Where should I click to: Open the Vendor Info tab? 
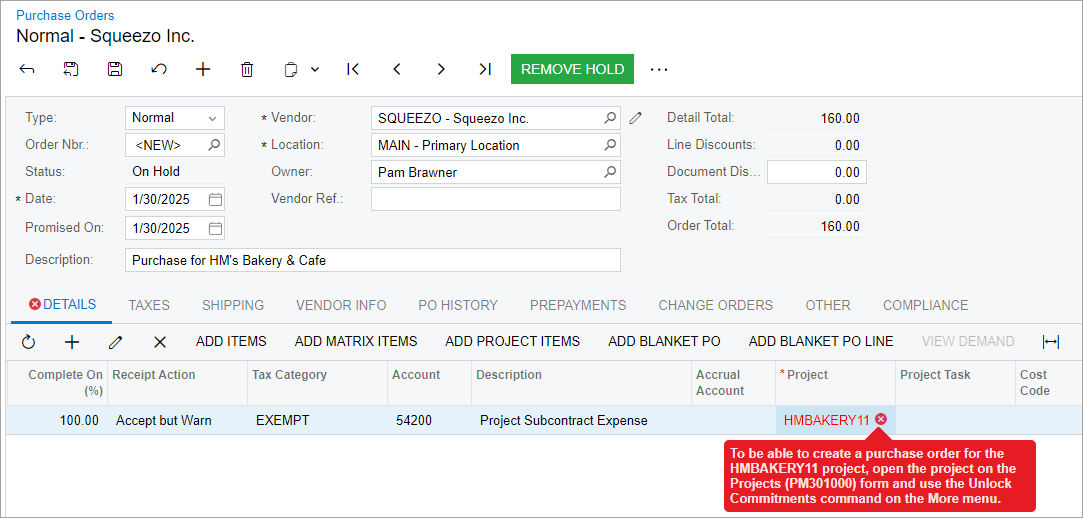pos(341,305)
